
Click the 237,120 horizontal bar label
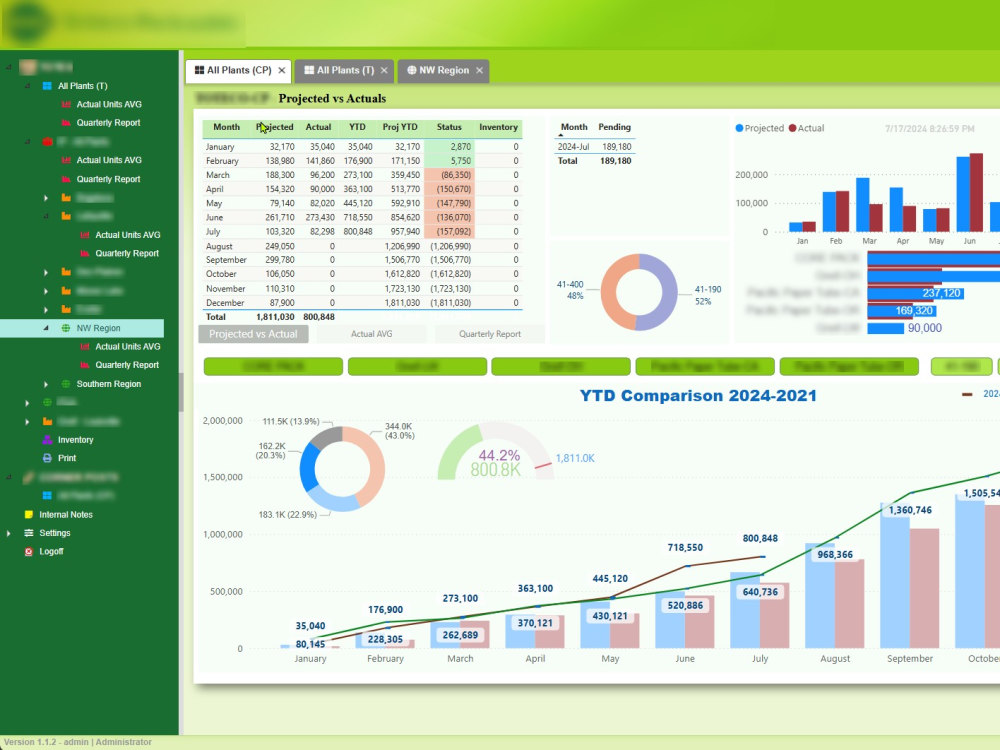tap(941, 293)
